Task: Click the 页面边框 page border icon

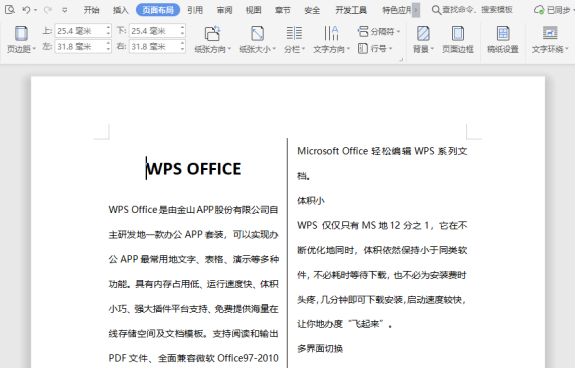Action: (458, 33)
